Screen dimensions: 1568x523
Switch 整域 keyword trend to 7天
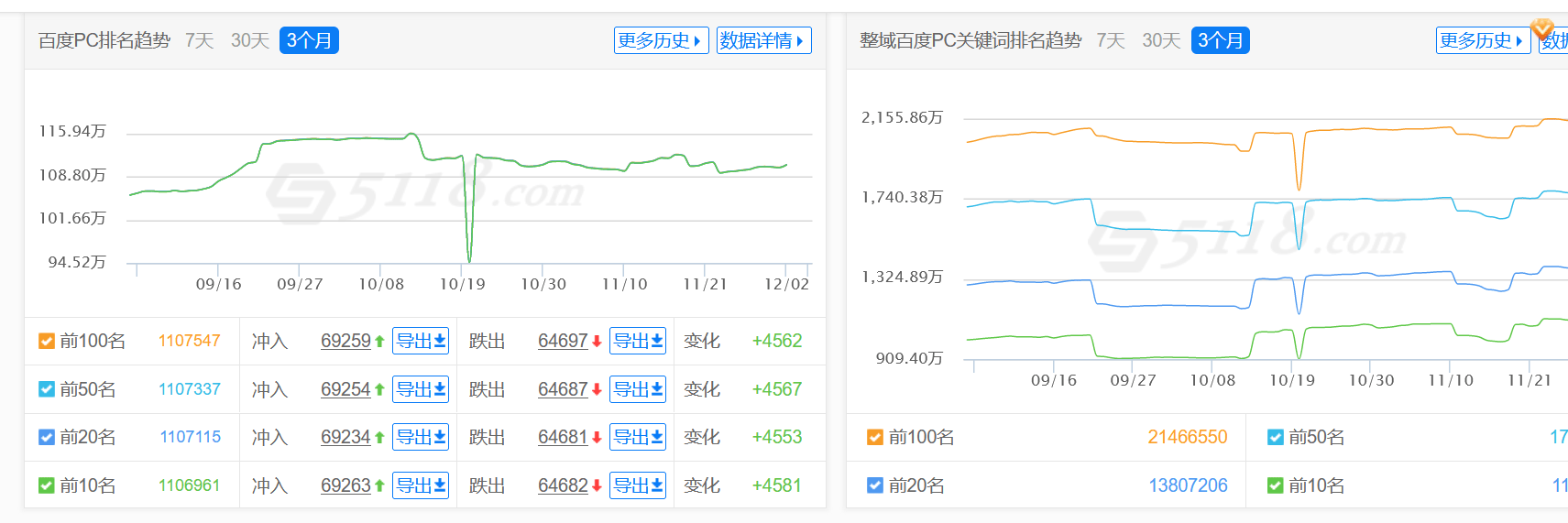[x=1111, y=40]
